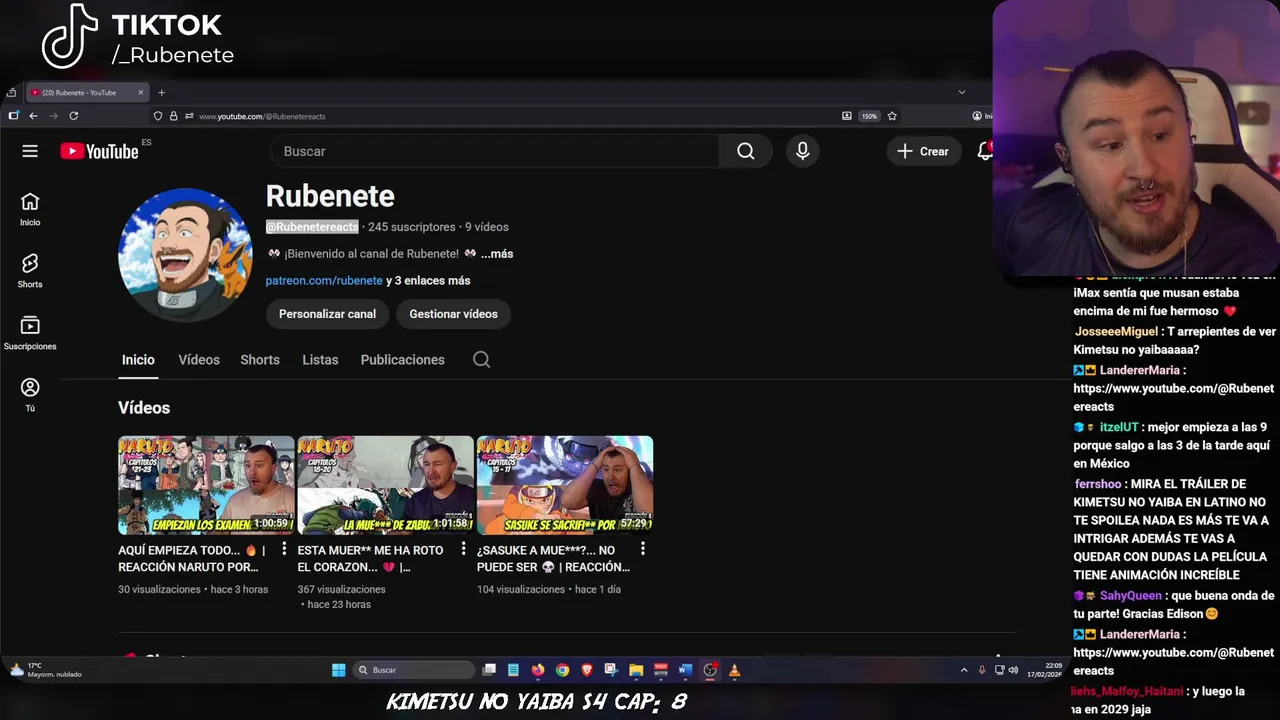Open options for AQUÍ EMPIEZA TODO video
This screenshot has width=1280, height=720.
pyautogui.click(x=284, y=549)
